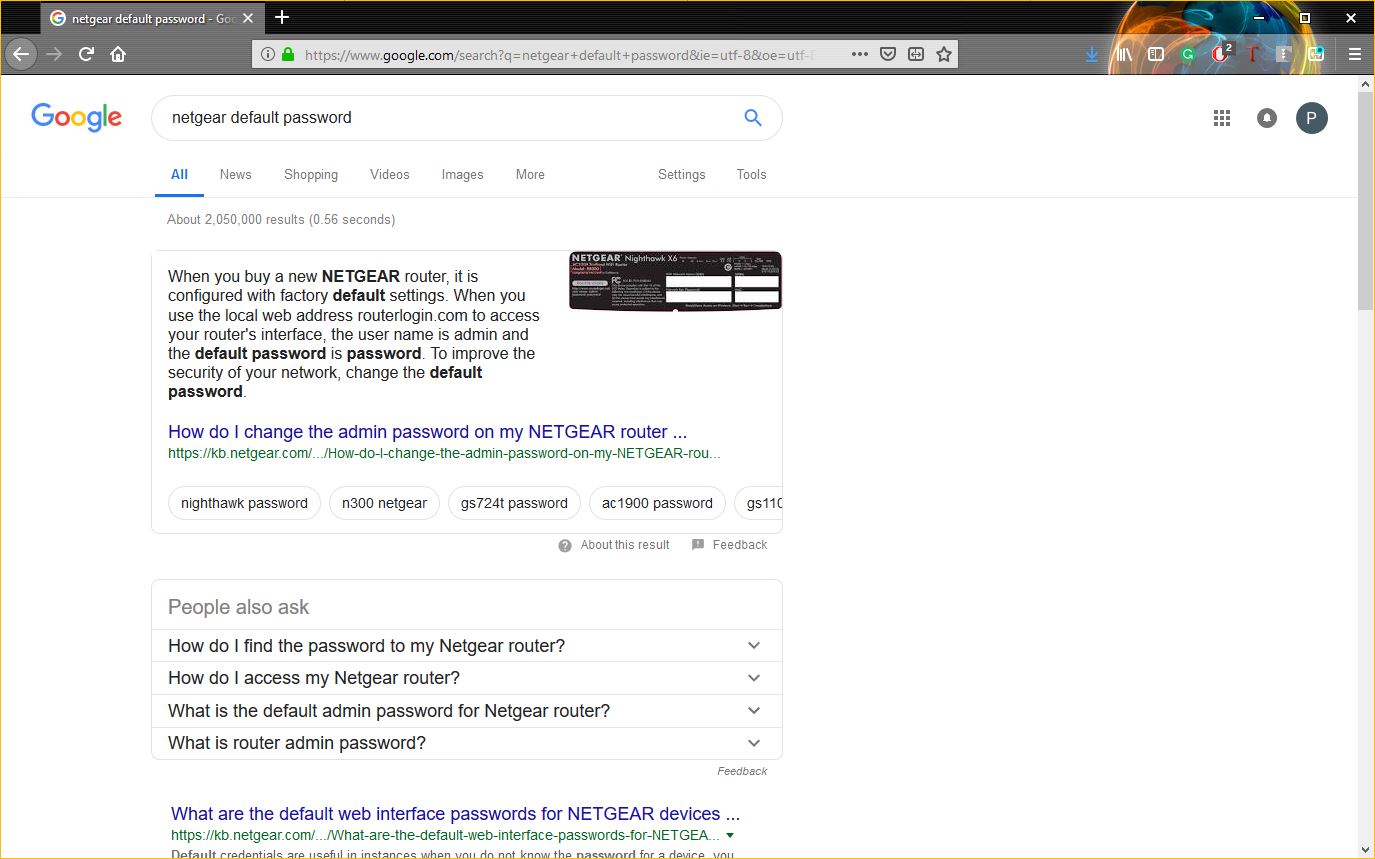1375x859 pixels.
Task: Select the 'n300 netgear' suggestion chip
Action: [x=384, y=503]
